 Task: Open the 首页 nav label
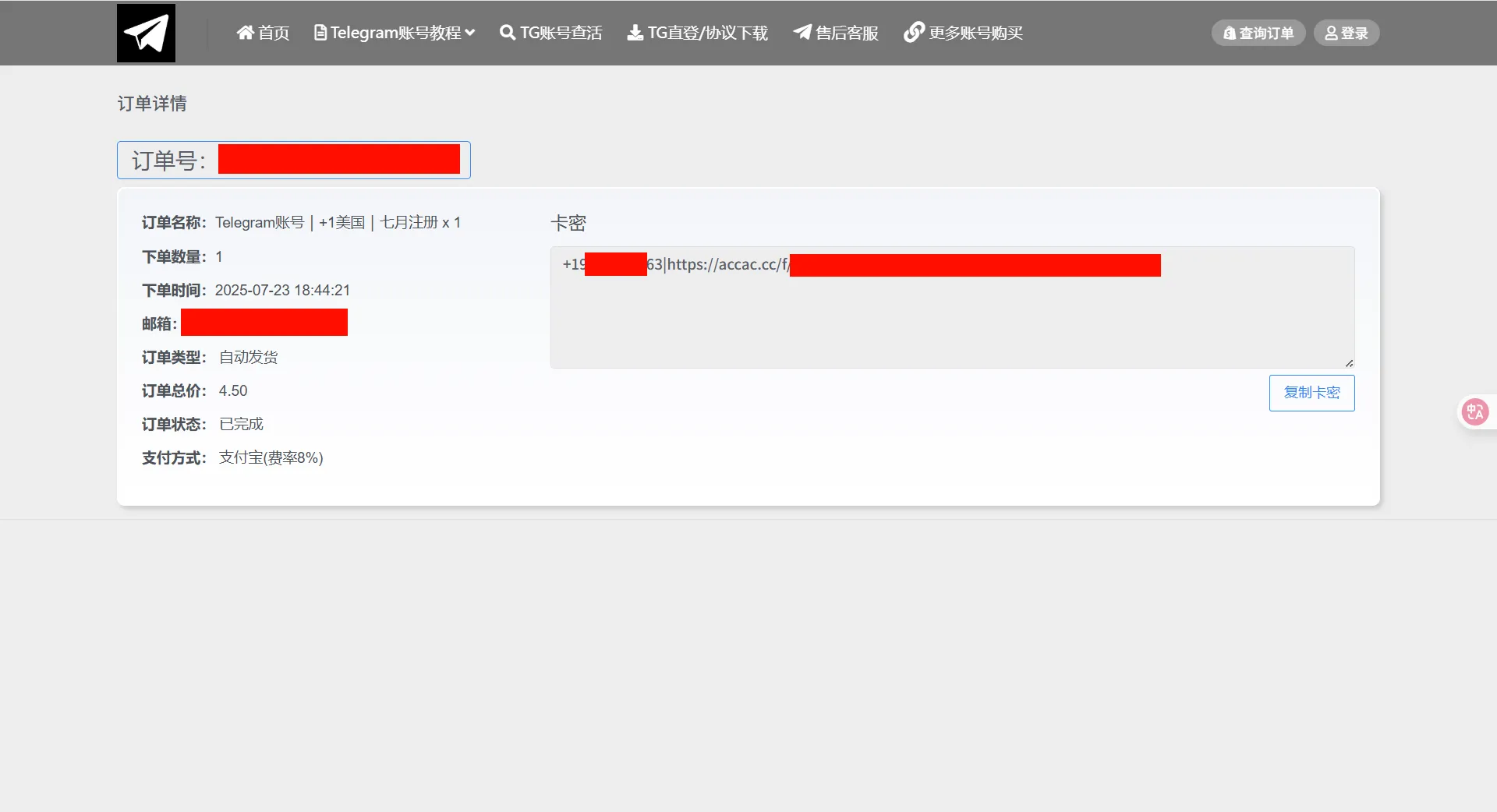274,33
